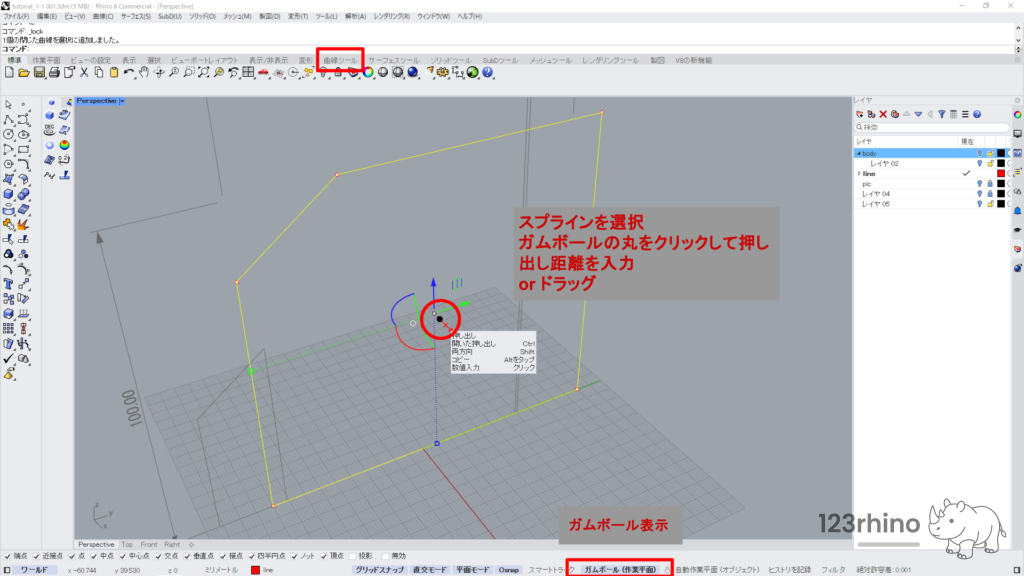Toggle the 近接点 osnap checkbox
The height and width of the screenshot is (576, 1024).
[x=37, y=556]
